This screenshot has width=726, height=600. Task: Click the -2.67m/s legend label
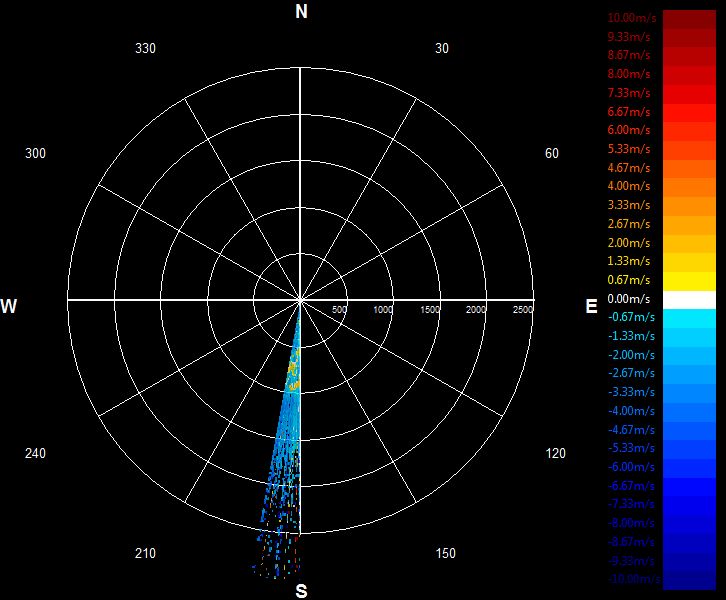coord(632,373)
